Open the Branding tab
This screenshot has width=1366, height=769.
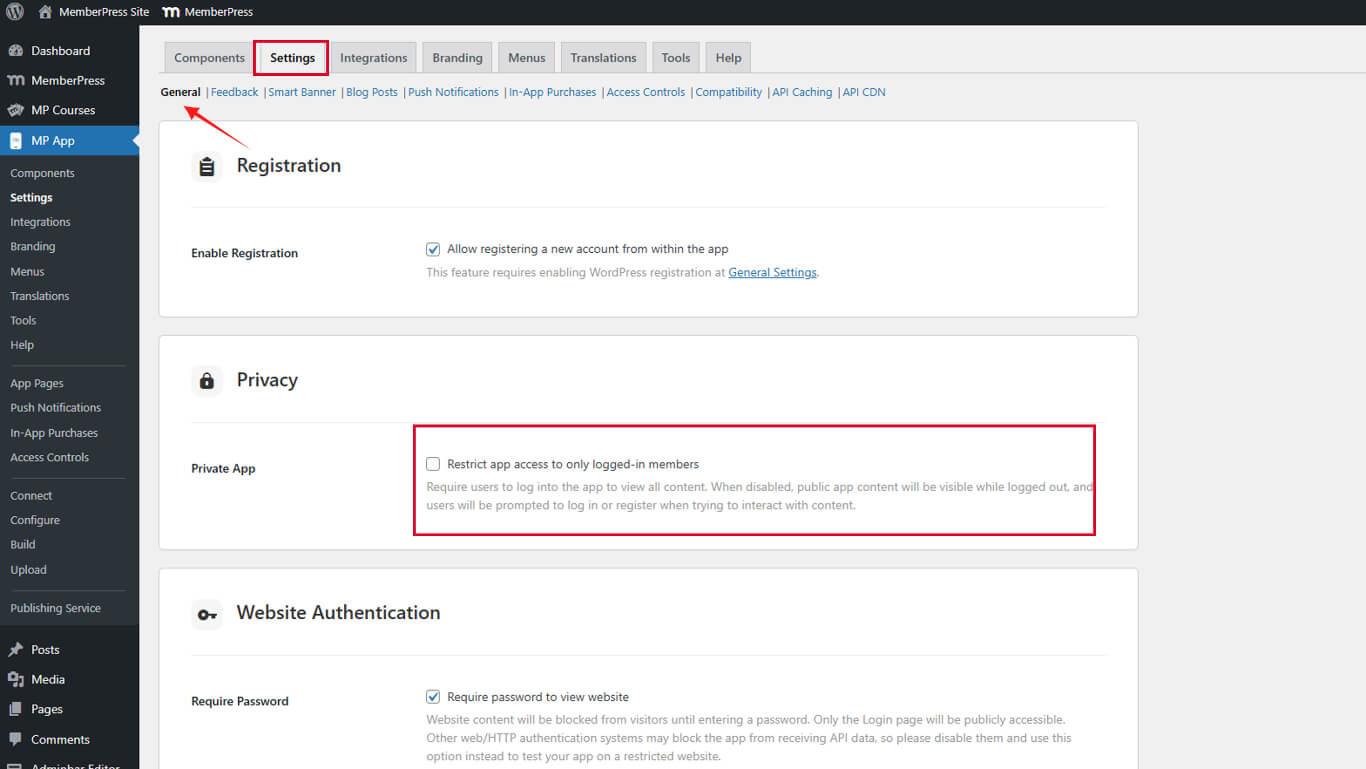457,58
